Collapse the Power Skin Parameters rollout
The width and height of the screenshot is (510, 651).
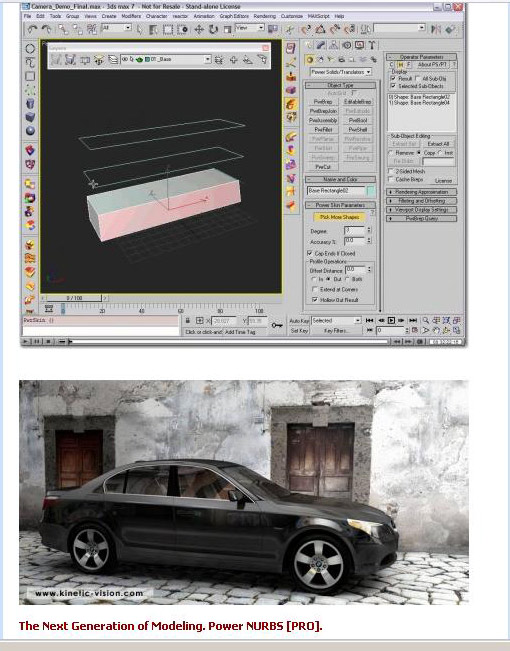[341, 205]
